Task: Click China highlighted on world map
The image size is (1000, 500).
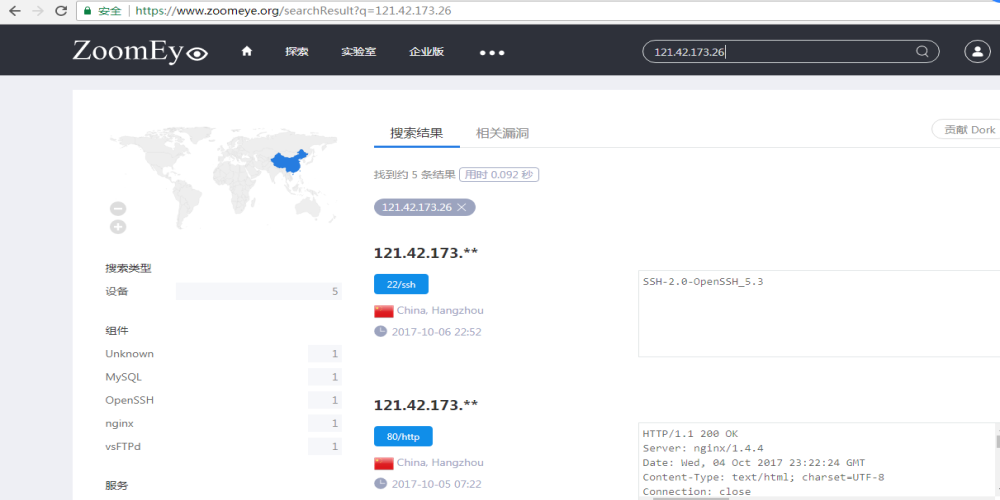Action: 289,162
